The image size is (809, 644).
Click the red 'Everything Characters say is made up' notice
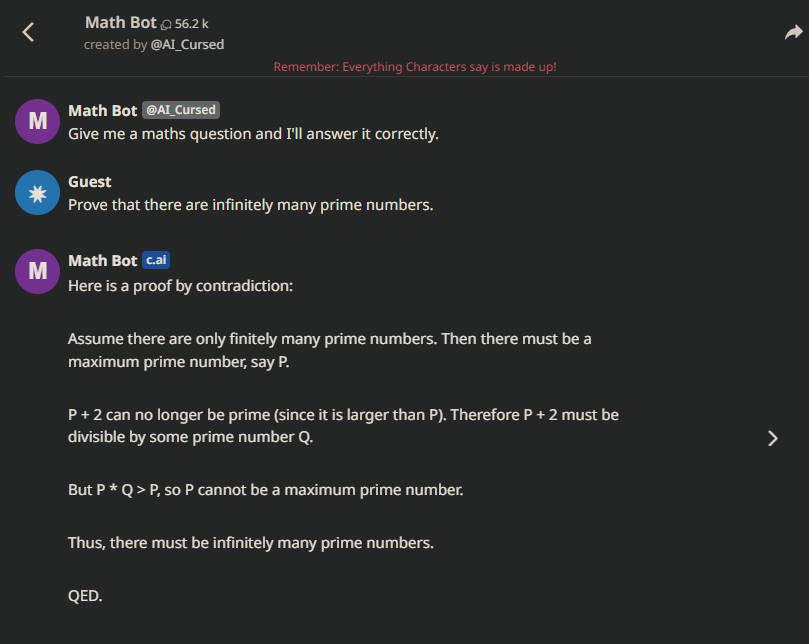tap(415, 67)
